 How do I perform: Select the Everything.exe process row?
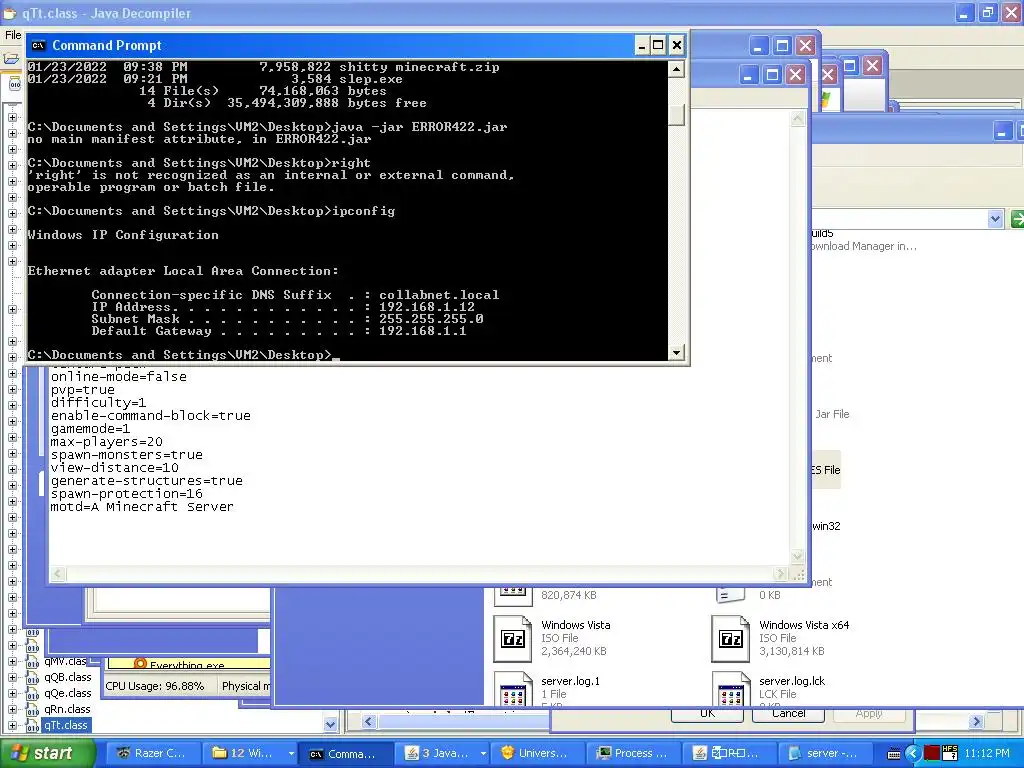click(187, 664)
